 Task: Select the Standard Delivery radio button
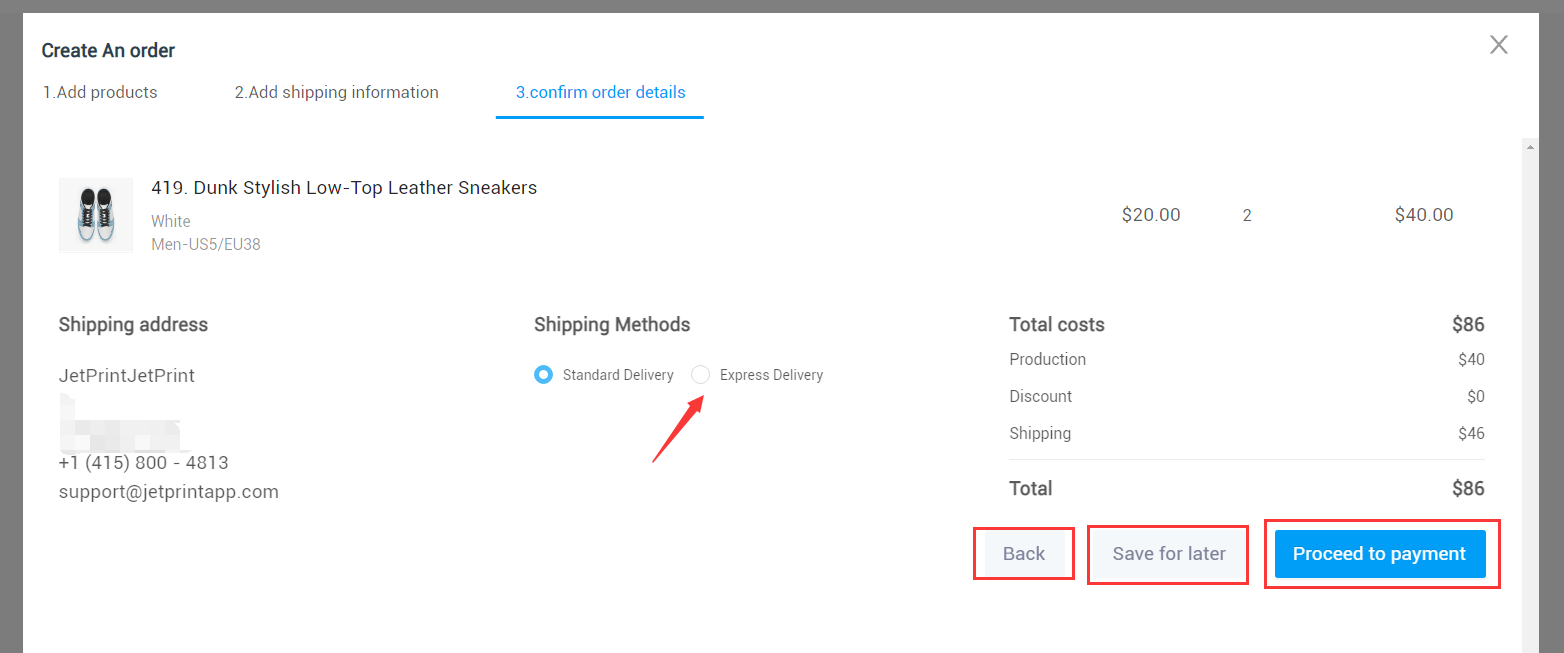click(543, 375)
